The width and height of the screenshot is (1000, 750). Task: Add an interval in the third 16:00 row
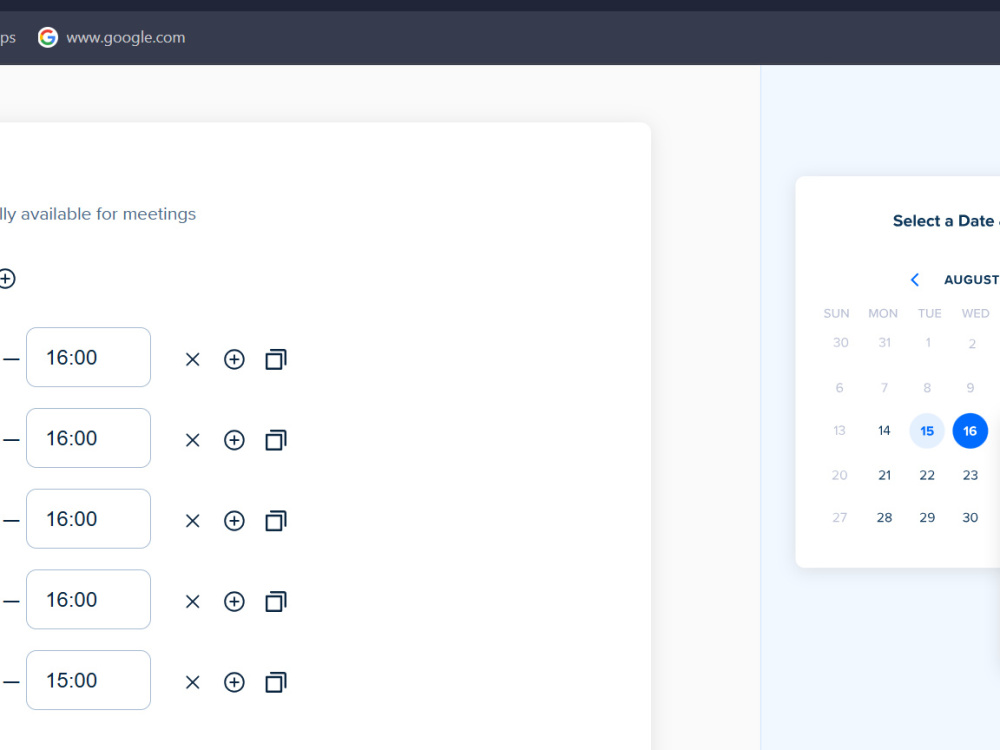coord(234,521)
